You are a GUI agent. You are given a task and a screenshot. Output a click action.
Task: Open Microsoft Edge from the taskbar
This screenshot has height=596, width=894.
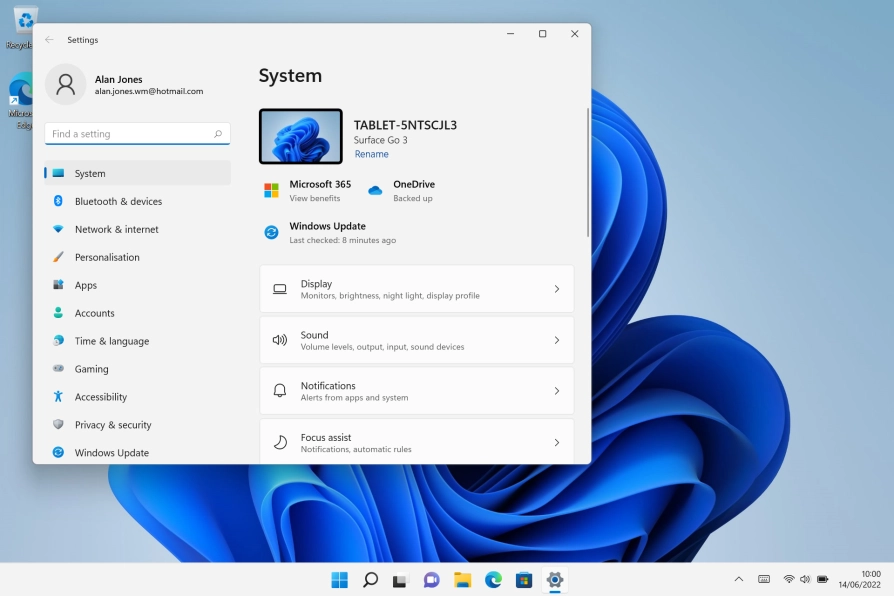[492, 580]
